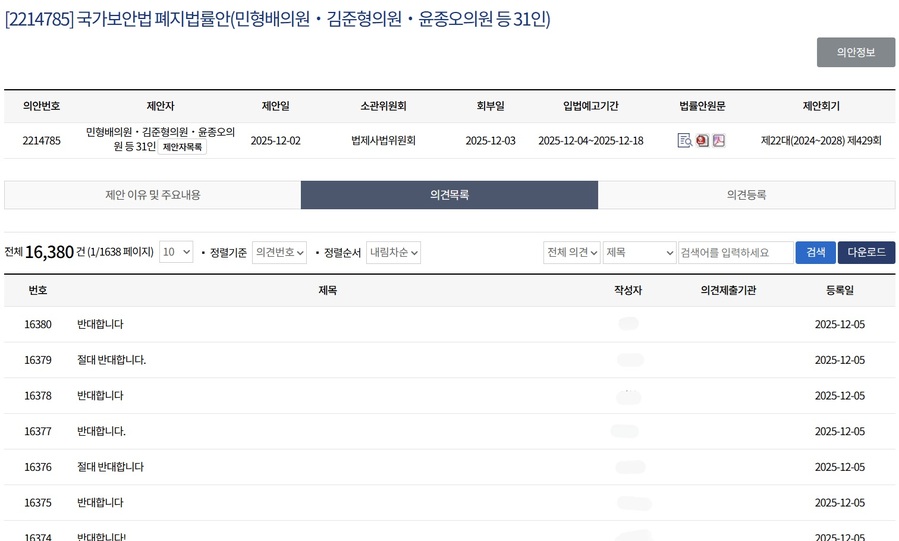The width and height of the screenshot is (899, 541).
Task: Open the bill text preview icon
Action: click(x=684, y=140)
